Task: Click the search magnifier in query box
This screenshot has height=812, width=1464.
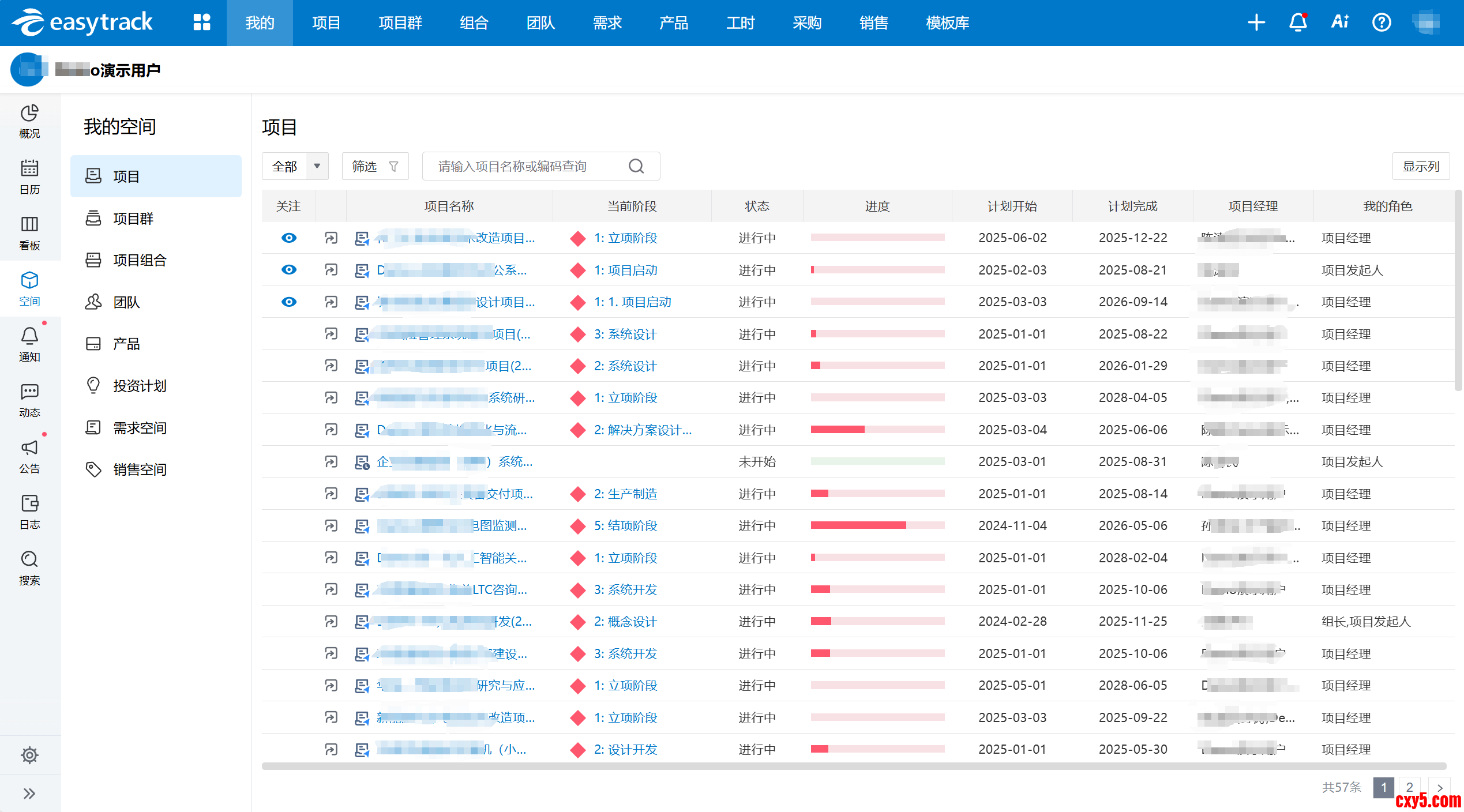Action: point(636,167)
